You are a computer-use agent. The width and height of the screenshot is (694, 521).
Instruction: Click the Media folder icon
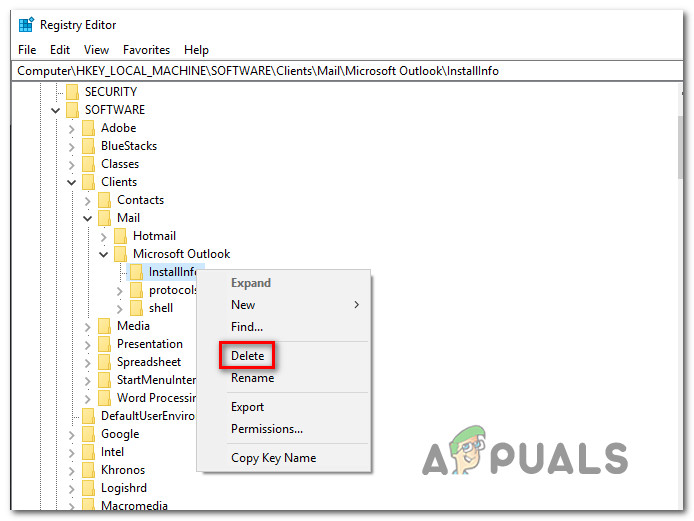(x=104, y=326)
